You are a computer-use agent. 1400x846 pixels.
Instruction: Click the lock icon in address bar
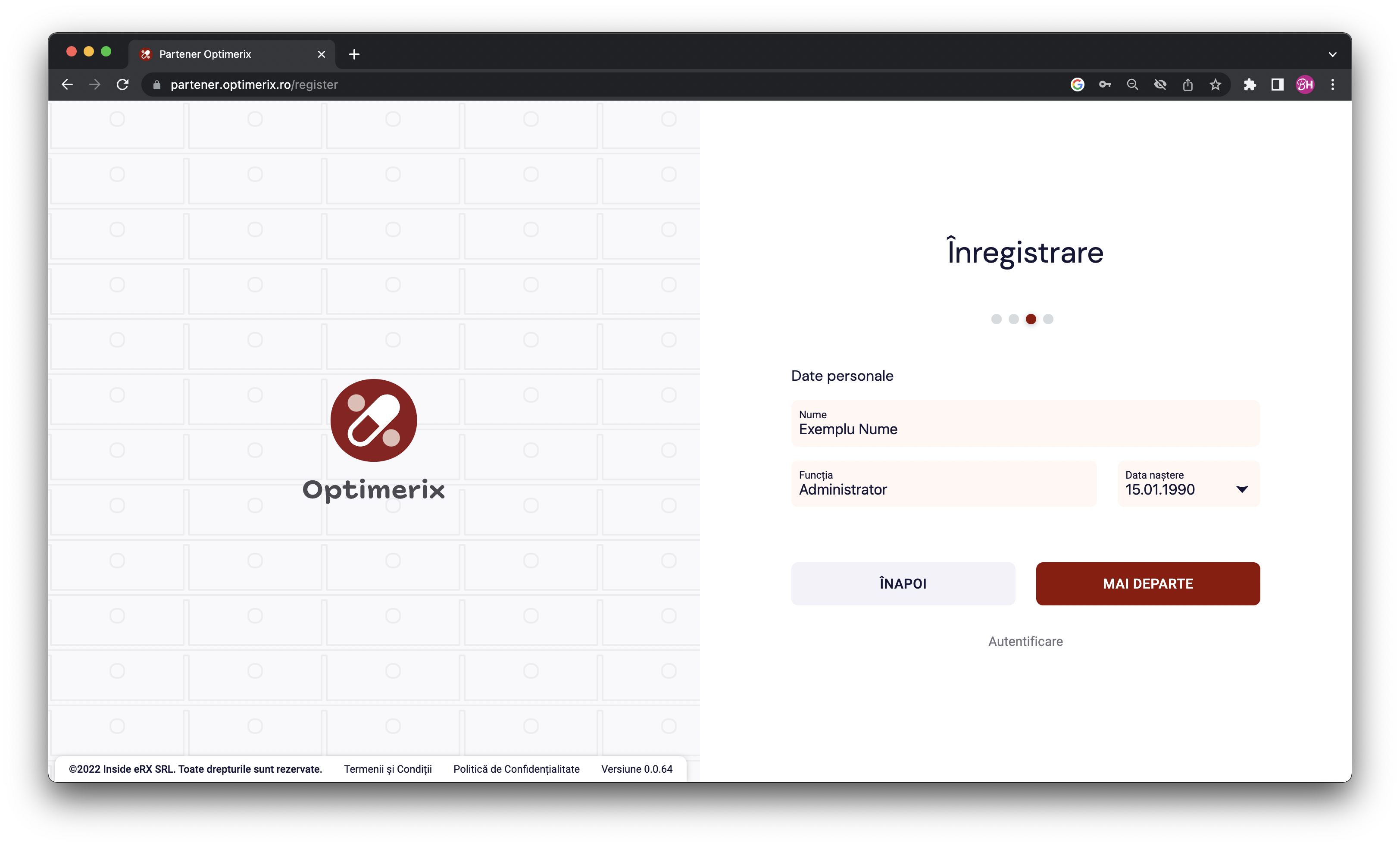point(157,85)
